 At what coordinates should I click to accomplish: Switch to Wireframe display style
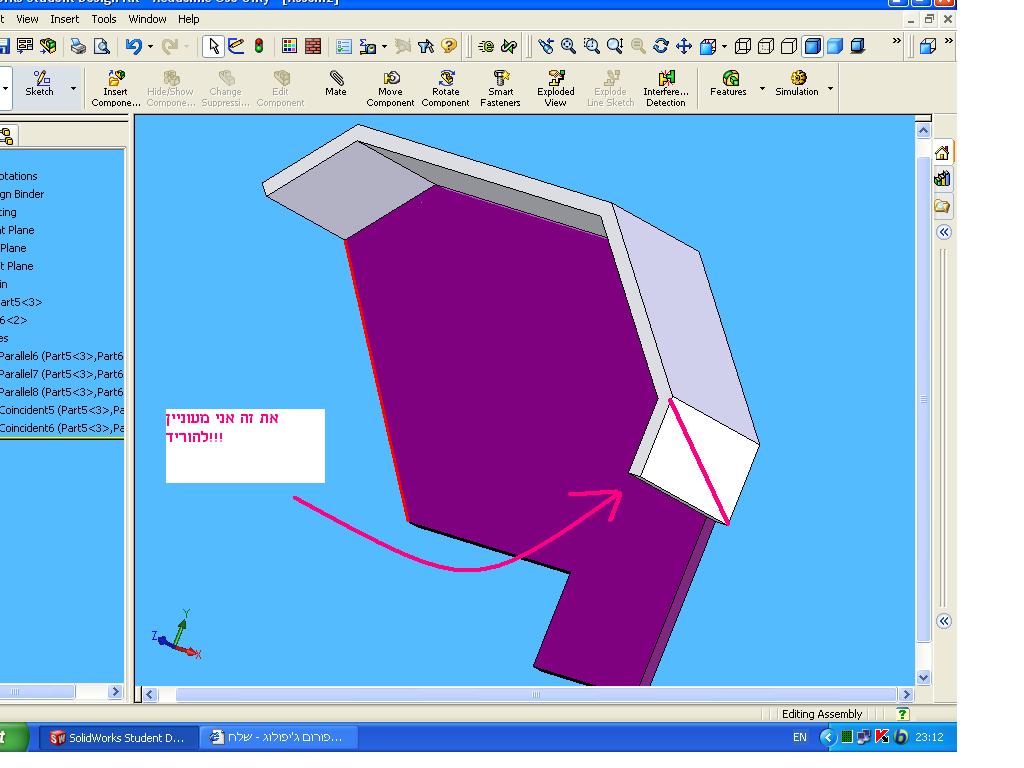[x=743, y=46]
